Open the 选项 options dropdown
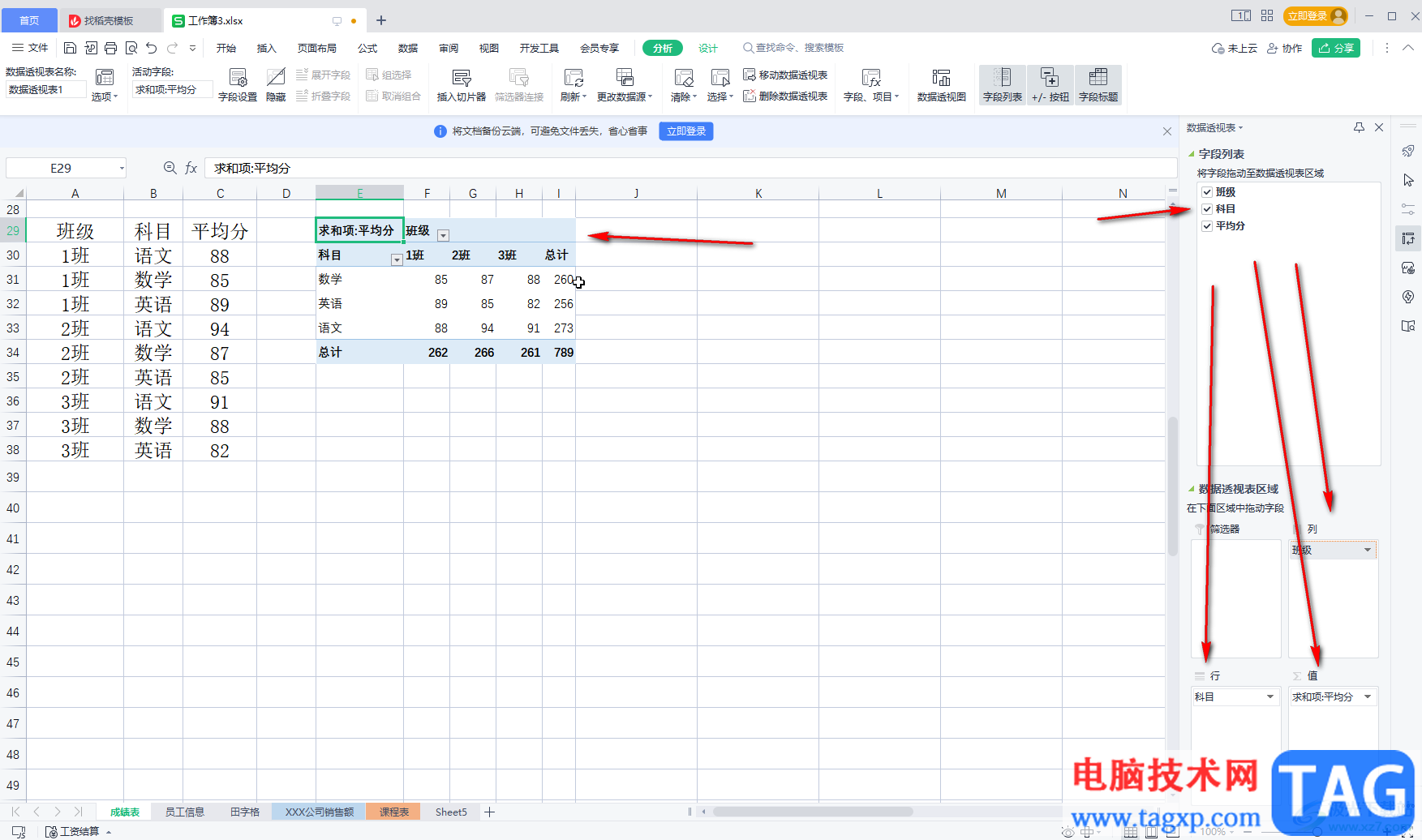This screenshot has height=840, width=1422. 105,96
